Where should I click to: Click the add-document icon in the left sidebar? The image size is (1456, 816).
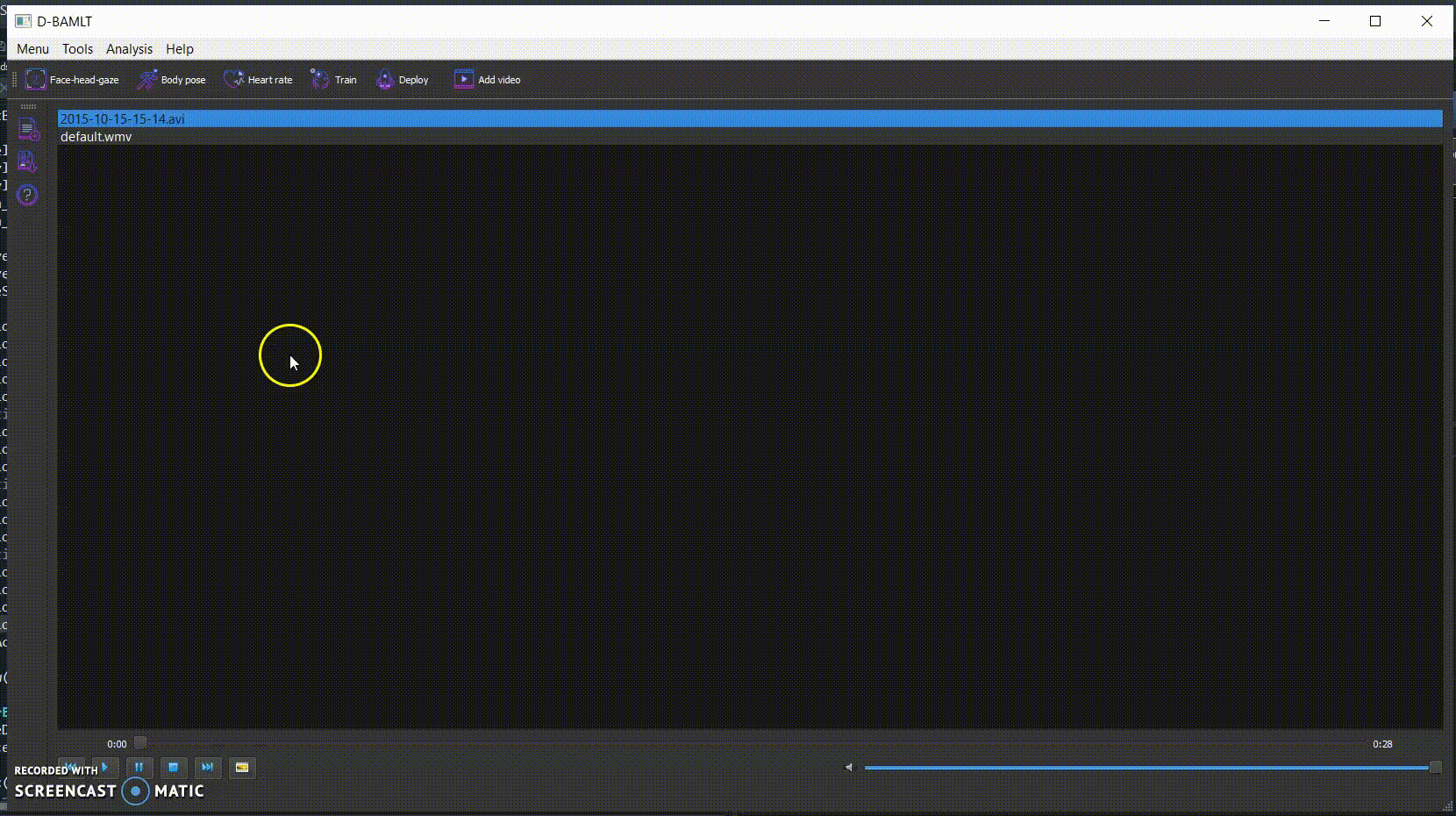tap(28, 129)
